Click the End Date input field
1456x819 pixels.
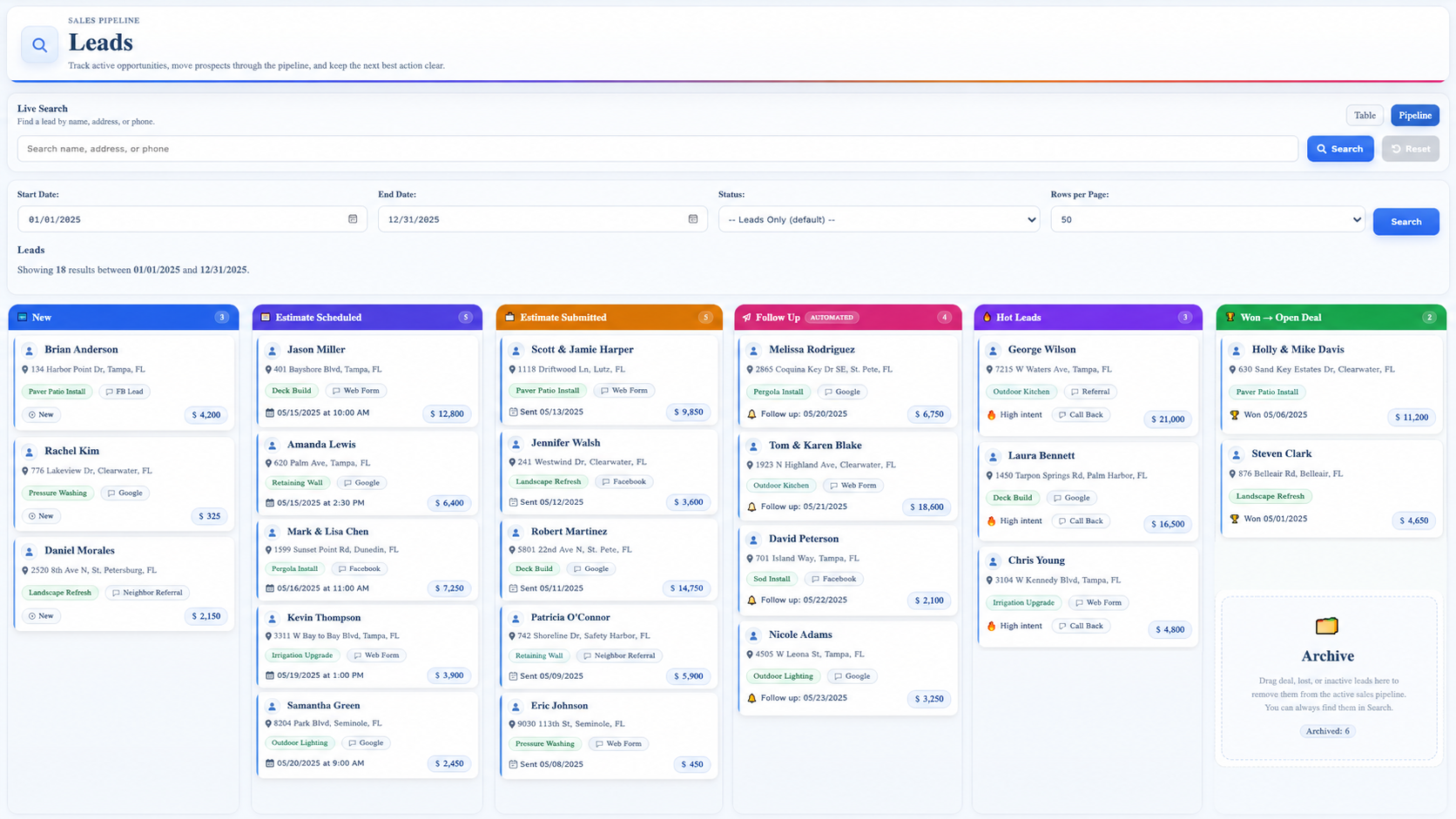[x=543, y=219]
